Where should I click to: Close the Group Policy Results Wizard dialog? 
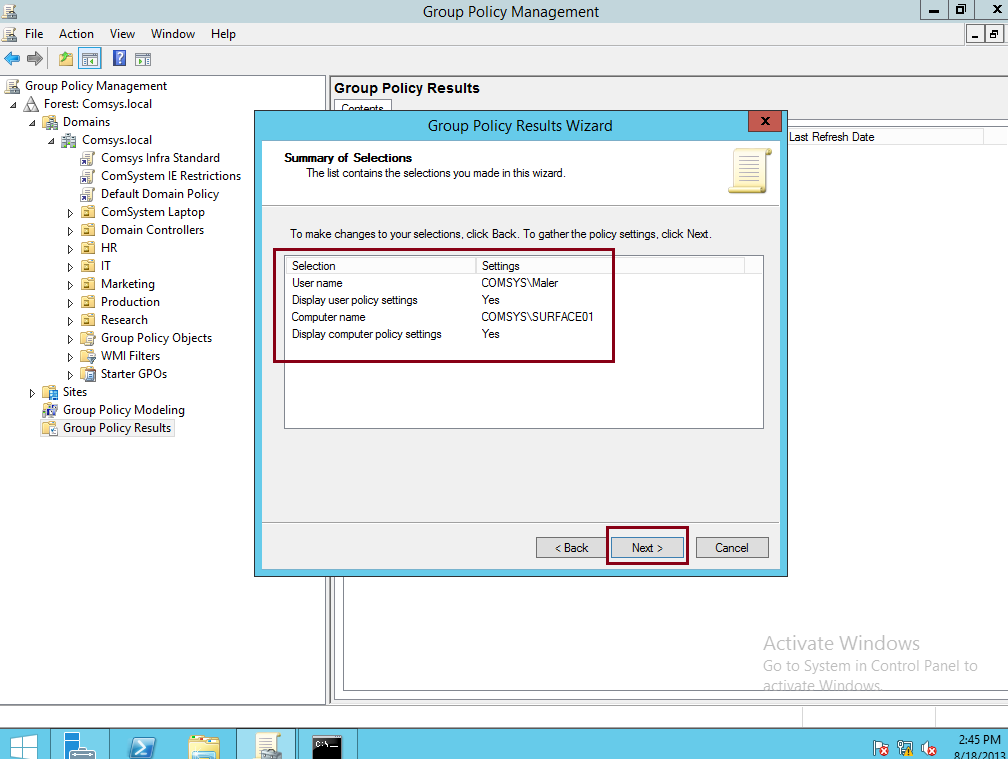[x=765, y=121]
